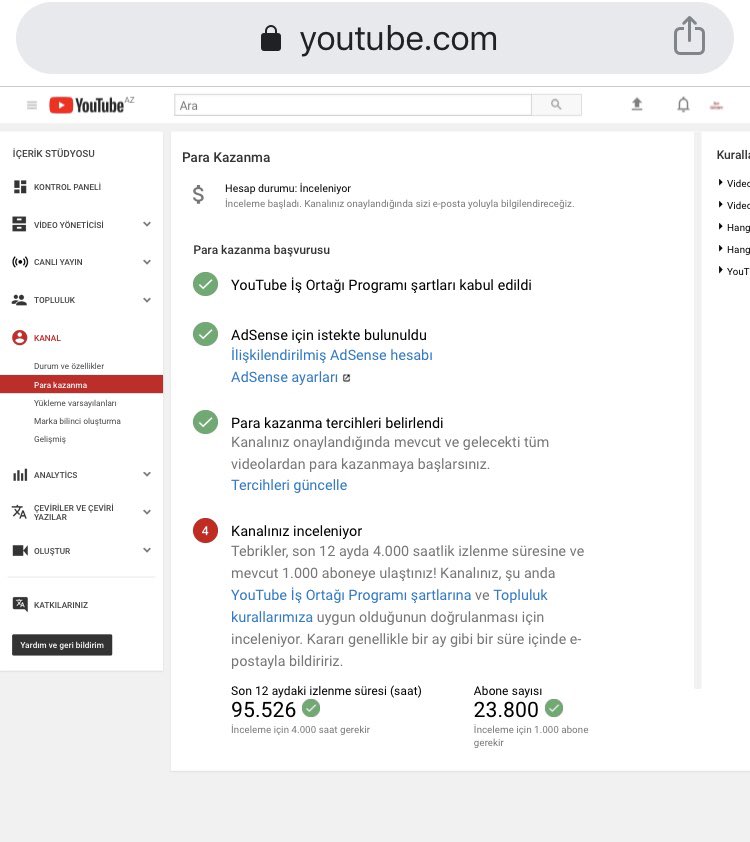
Task: Click green check beside 23.800 subscribers
Action: 554,708
